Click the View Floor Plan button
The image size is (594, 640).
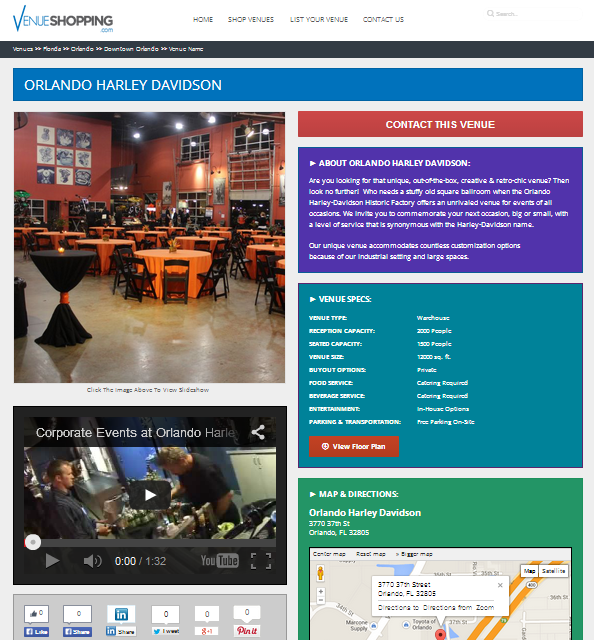pos(354,447)
